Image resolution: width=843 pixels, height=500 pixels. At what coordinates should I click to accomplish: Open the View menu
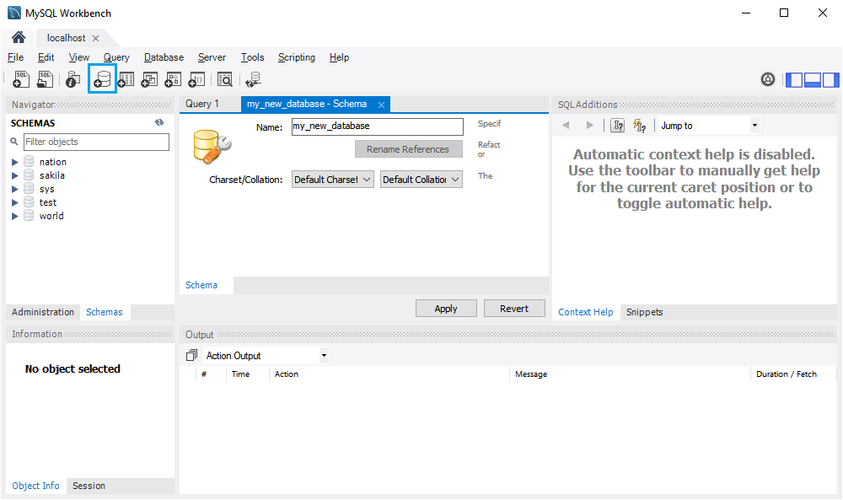79,57
